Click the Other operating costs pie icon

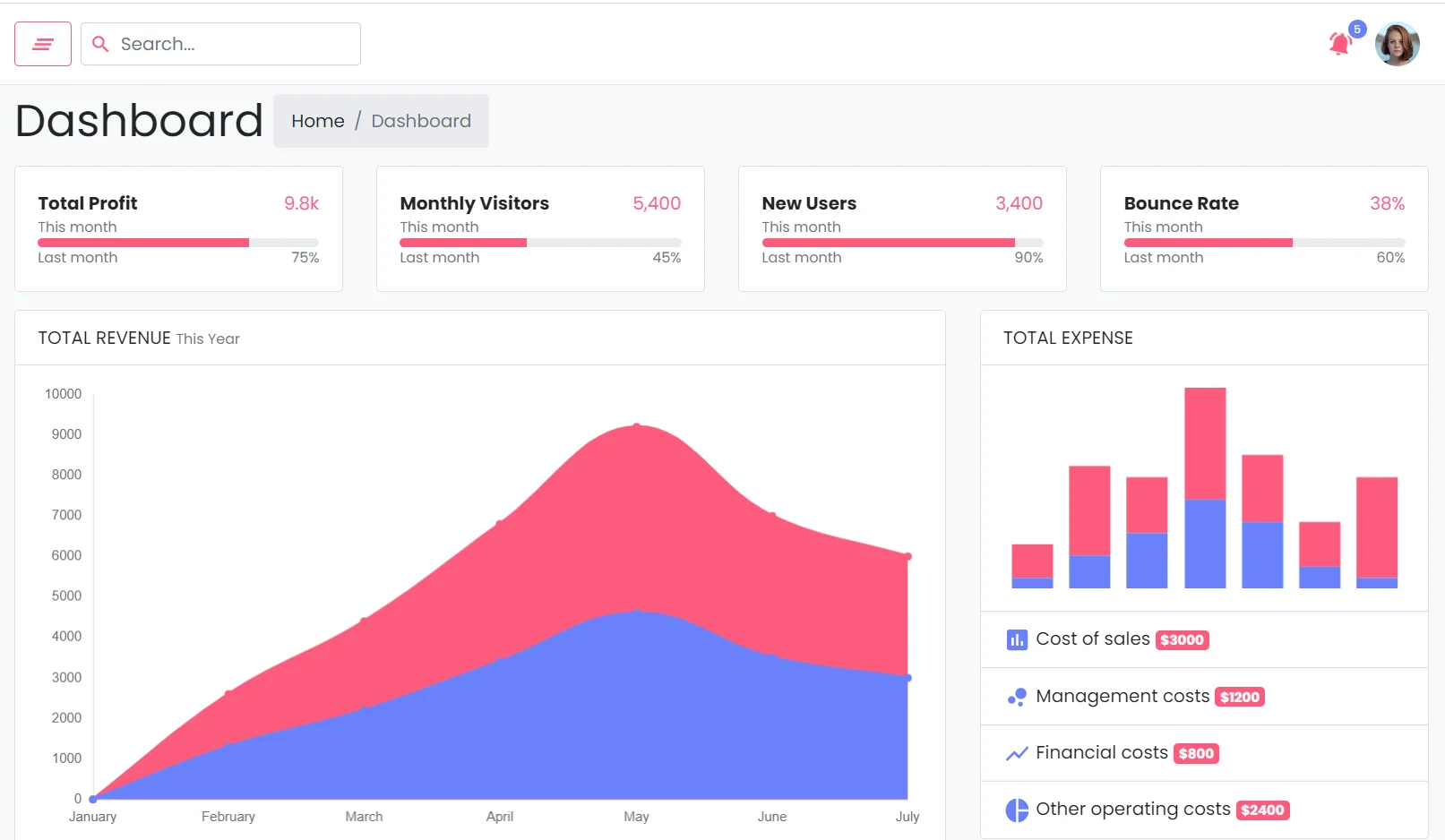coord(1017,810)
